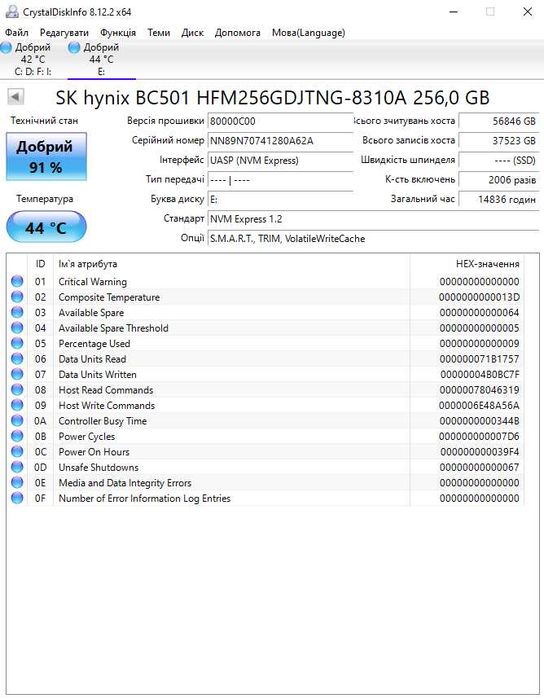Viewport: 544px width, 699px height.
Task: Switch to disk C: D: F: I: at 42 °C
Action: 32,59
